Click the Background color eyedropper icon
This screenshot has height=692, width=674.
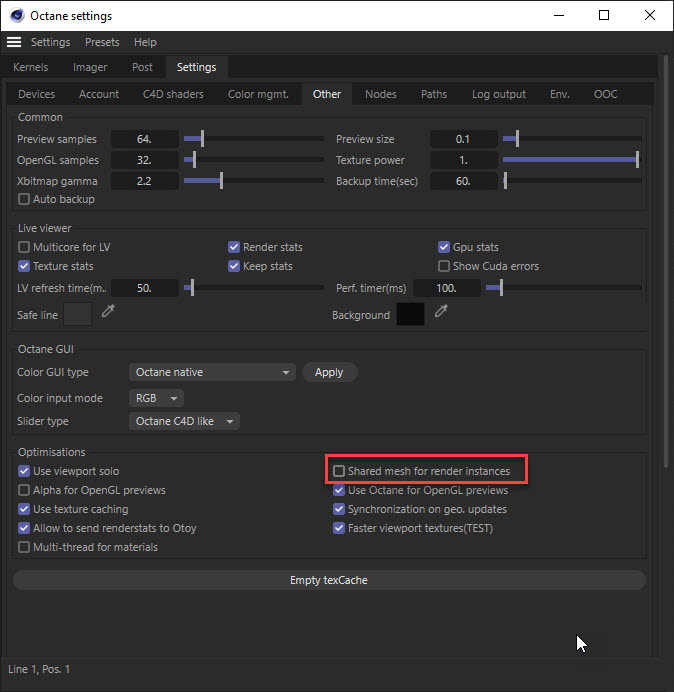[x=441, y=313]
